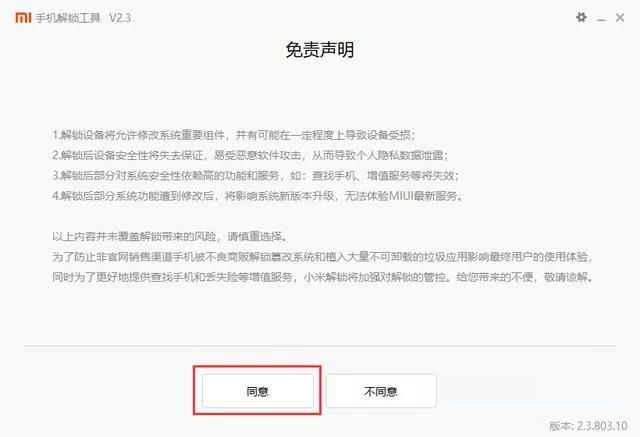Minimize the unlock tool window
Image resolution: width=640 pixels, height=437 pixels.
601,18
